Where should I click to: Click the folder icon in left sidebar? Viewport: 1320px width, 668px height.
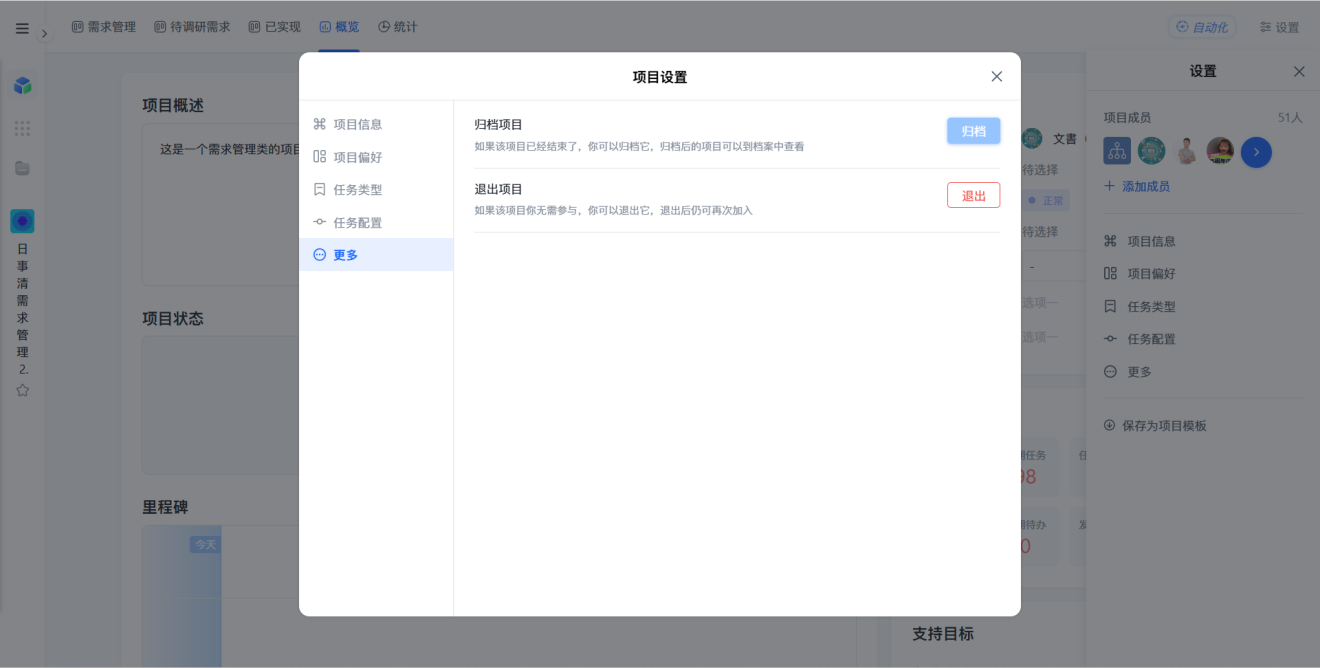(x=22, y=168)
